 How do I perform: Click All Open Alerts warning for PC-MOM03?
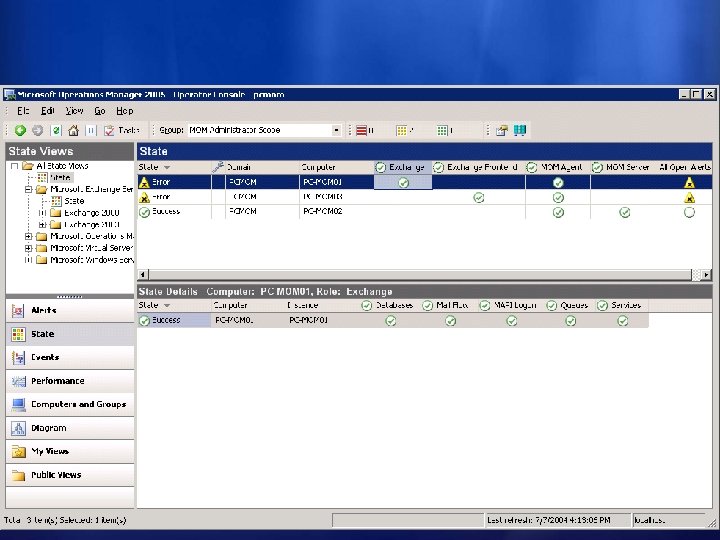tap(689, 198)
